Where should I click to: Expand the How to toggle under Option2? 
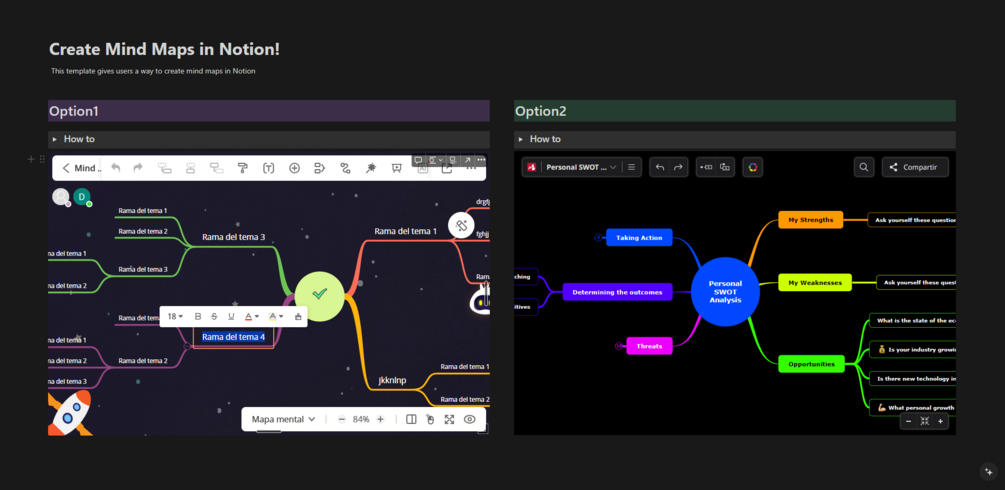click(x=520, y=139)
